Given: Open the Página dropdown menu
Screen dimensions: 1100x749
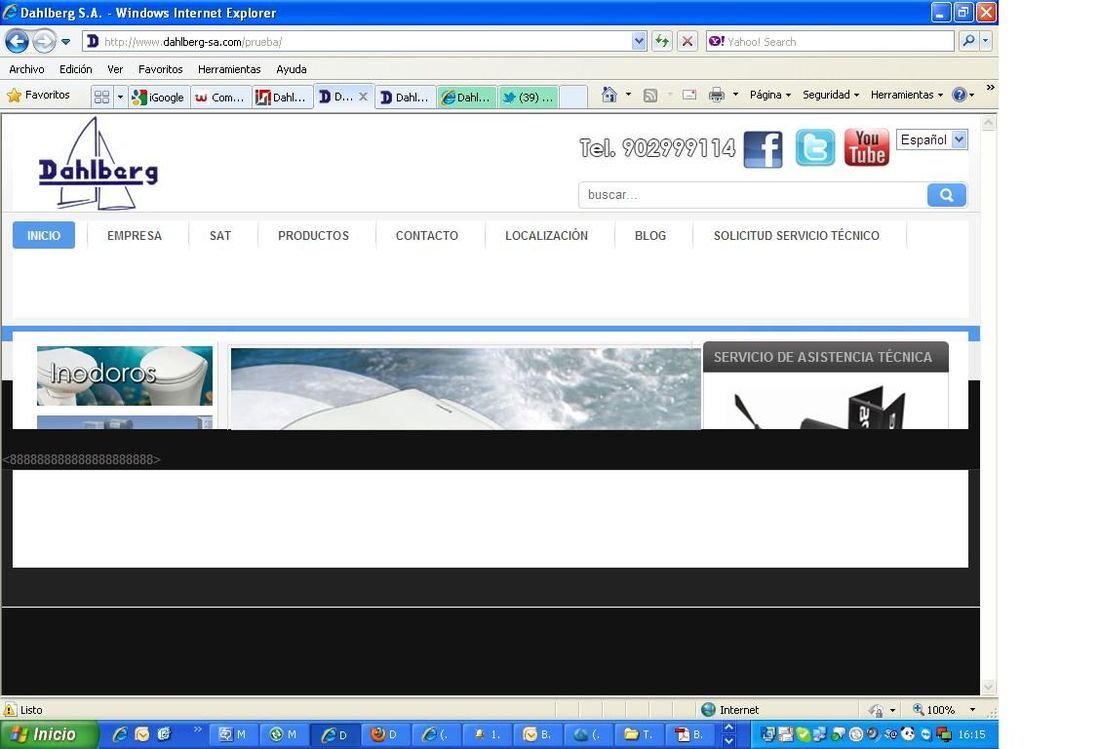Looking at the screenshot, I should (x=770, y=95).
